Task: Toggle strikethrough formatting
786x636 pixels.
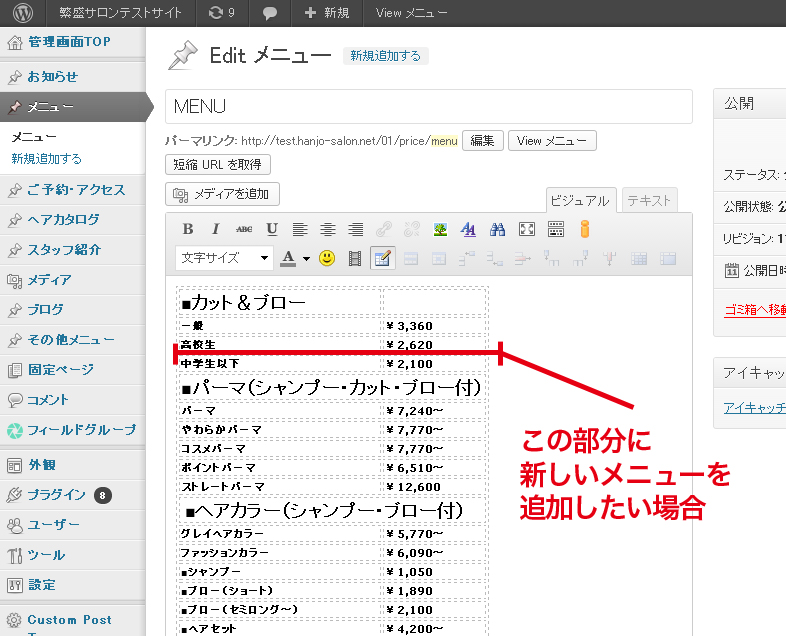Action: pos(243,229)
